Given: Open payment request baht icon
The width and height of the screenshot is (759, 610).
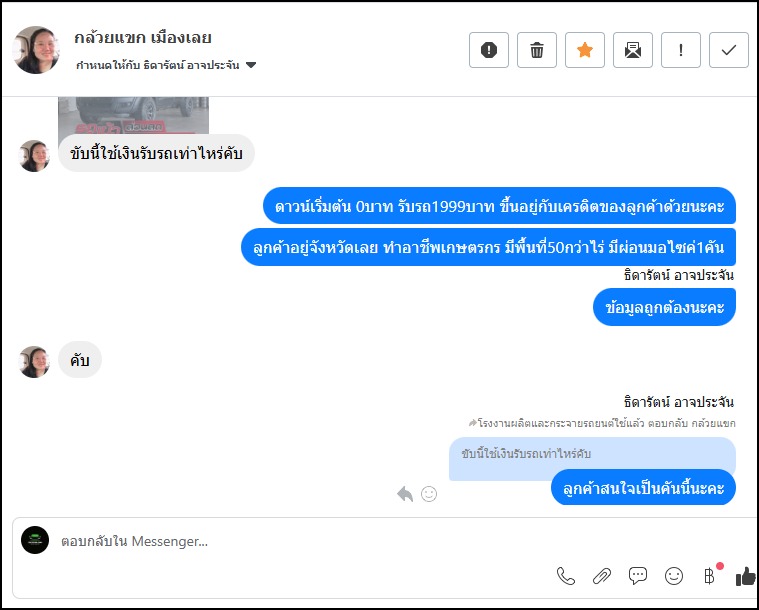Looking at the screenshot, I should pyautogui.click(x=710, y=576).
